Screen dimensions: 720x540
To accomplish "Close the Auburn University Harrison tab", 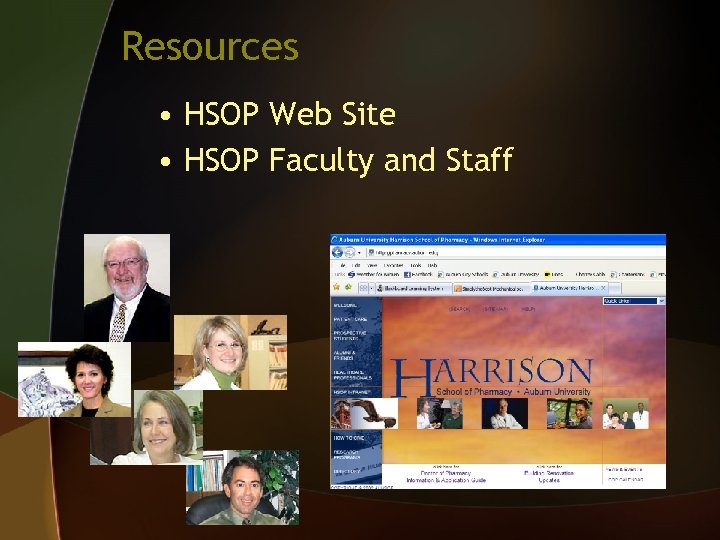I will click(603, 288).
